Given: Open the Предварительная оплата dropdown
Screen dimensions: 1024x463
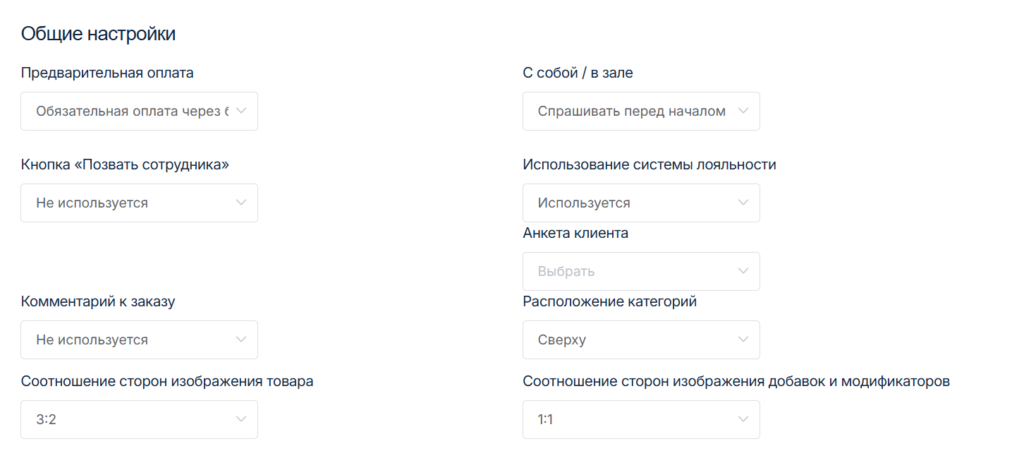Looking at the screenshot, I should 130,111.
